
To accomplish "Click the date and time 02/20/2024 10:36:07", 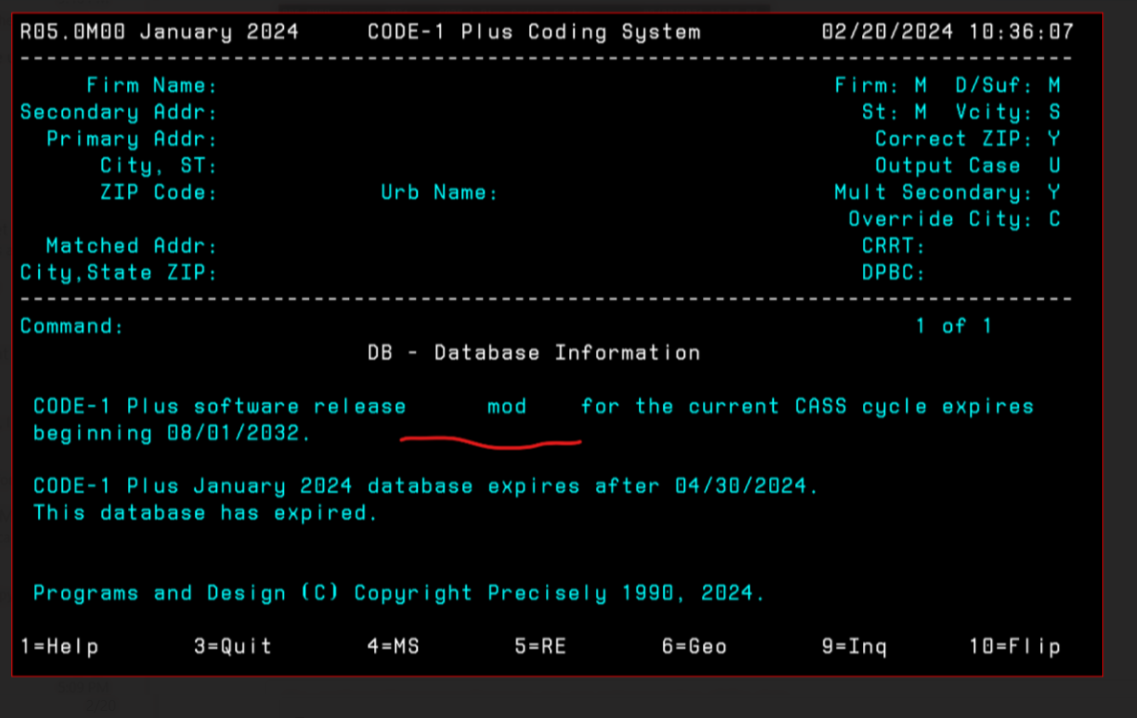I will tap(947, 32).
